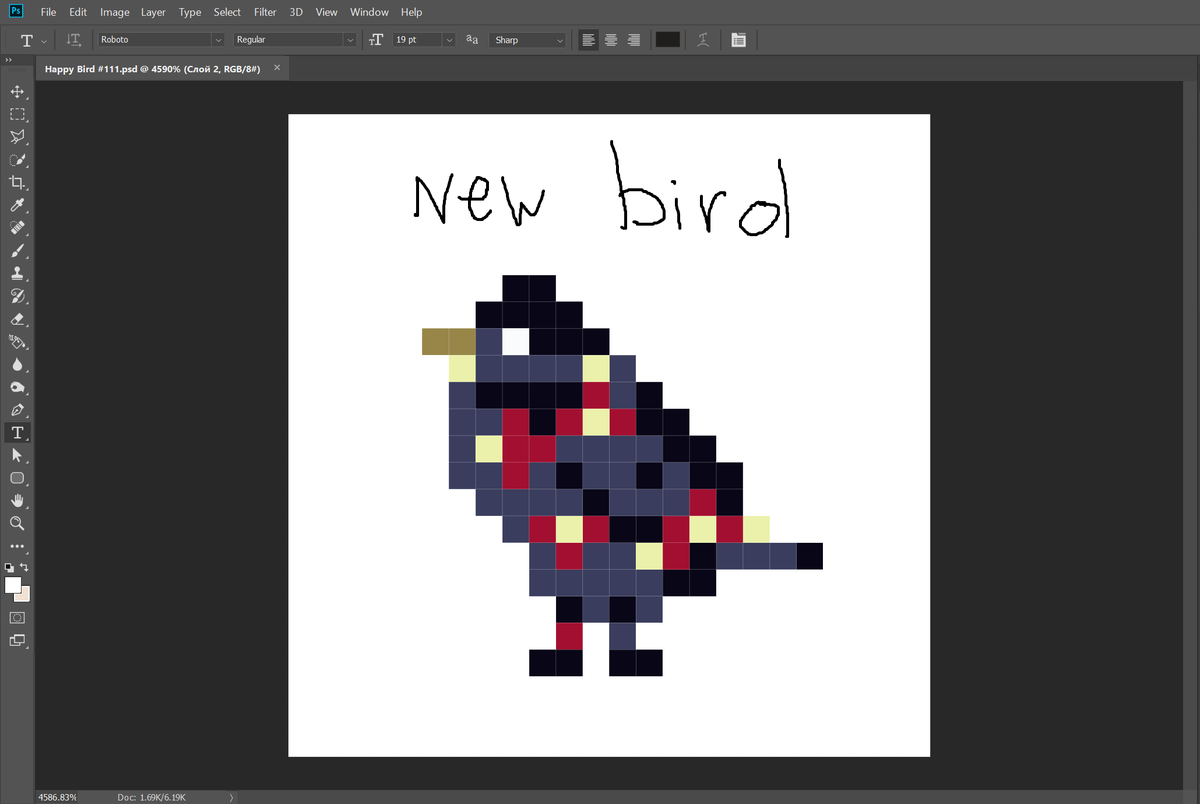
Task: Expand the font size dropdown arrow
Action: (448, 40)
